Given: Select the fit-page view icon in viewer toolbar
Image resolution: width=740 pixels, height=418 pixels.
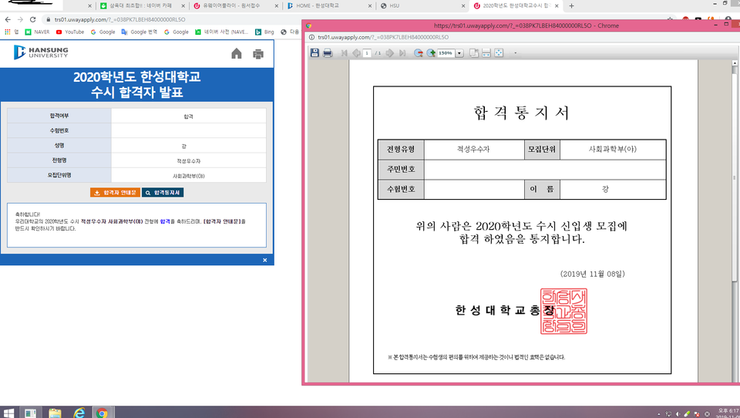Looking at the screenshot, I should click(x=474, y=53).
